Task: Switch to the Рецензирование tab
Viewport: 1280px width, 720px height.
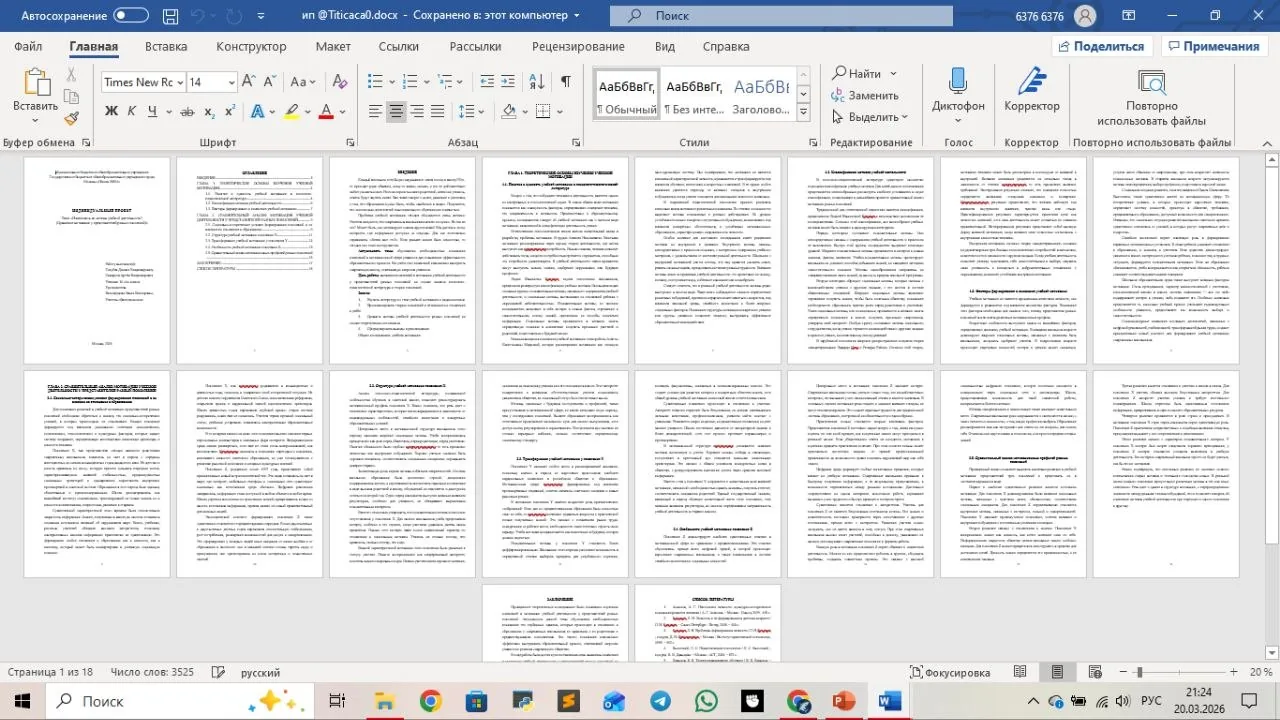Action: (x=578, y=46)
